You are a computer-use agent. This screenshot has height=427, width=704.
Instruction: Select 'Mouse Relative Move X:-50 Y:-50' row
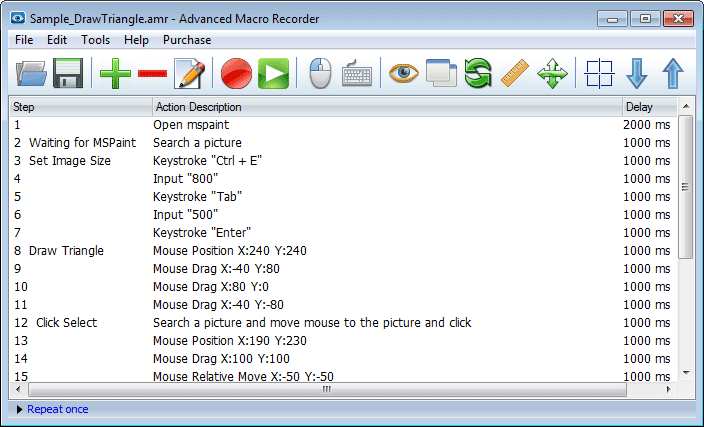pos(343,376)
